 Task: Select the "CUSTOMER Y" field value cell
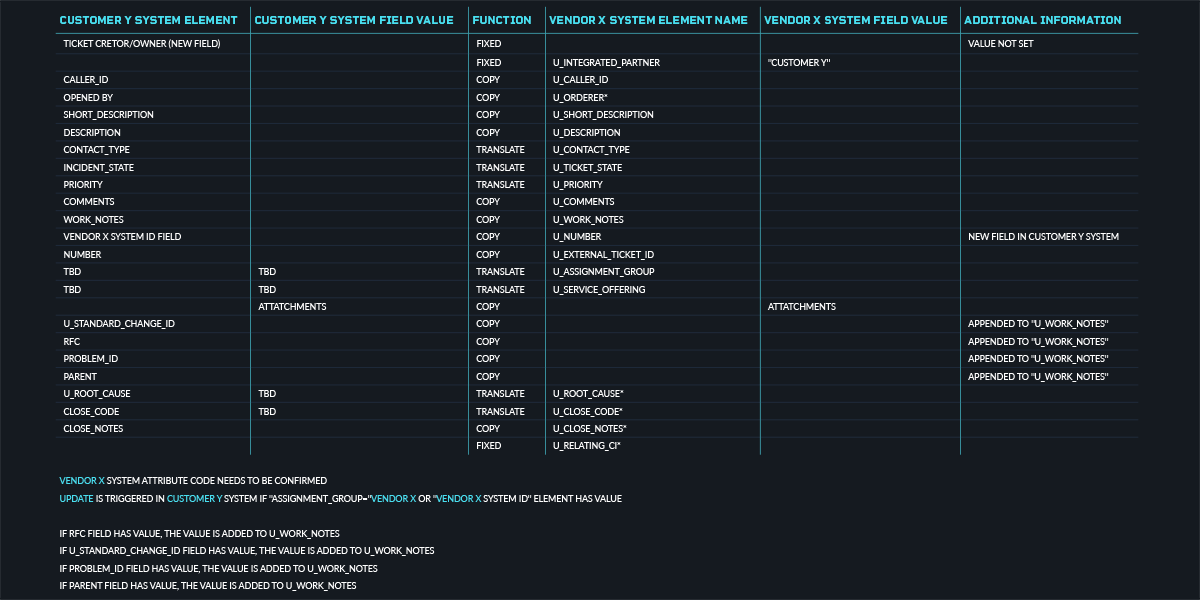(799, 62)
